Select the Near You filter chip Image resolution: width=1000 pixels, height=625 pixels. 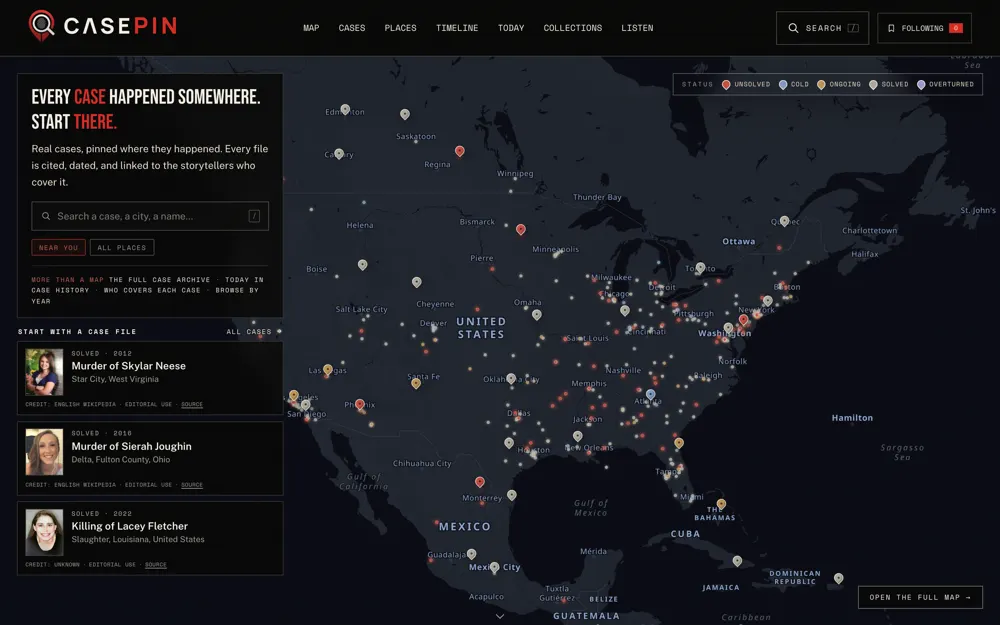(x=58, y=247)
